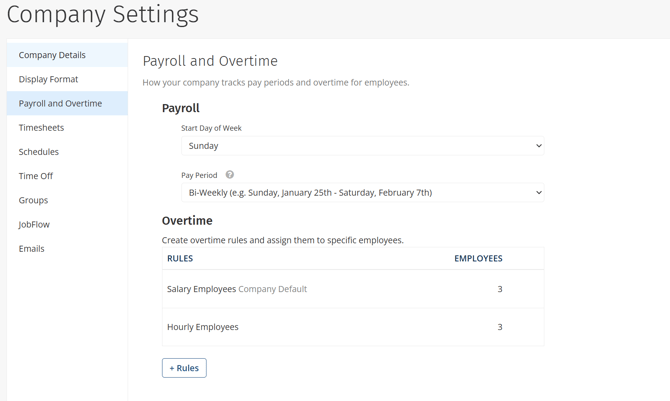The image size is (670, 401).
Task: Open the Start Day of Week dropdown
Action: tap(362, 146)
